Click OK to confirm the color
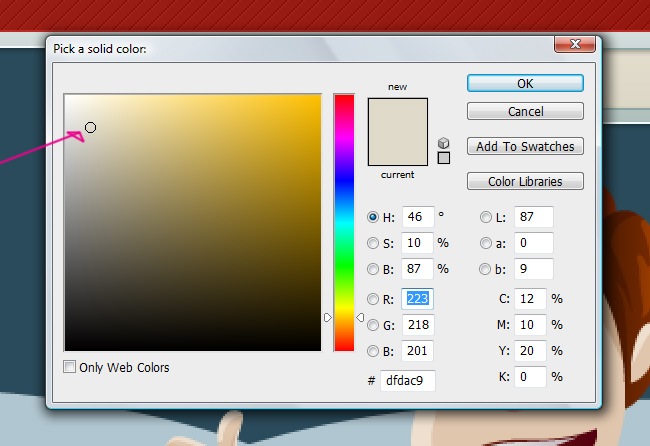 point(525,83)
